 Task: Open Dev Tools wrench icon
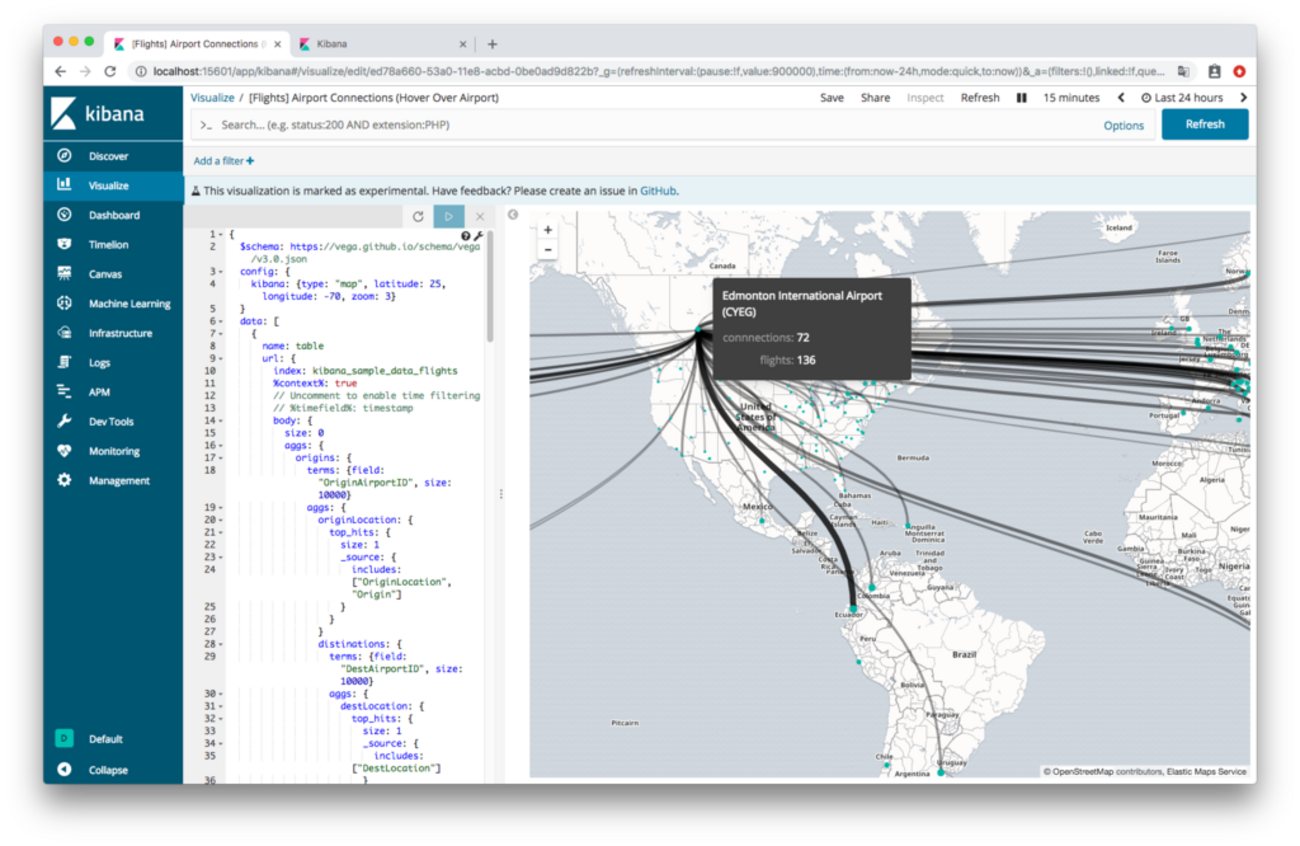point(64,422)
